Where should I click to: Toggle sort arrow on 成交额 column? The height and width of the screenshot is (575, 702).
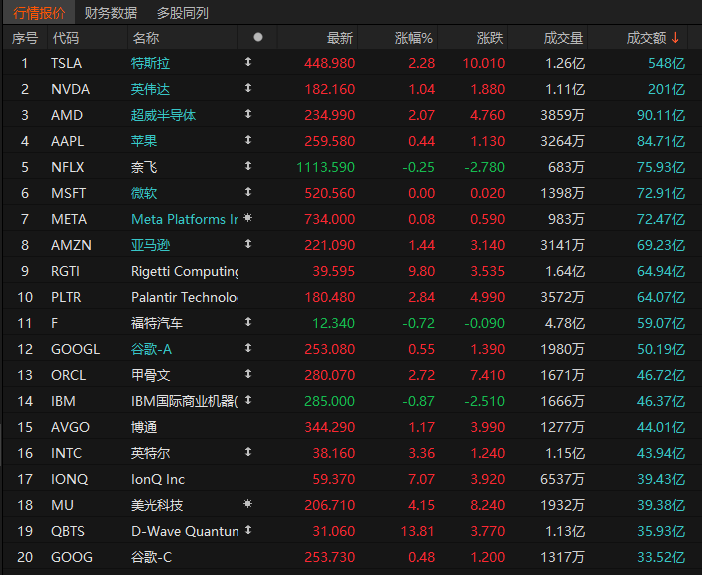[675, 38]
